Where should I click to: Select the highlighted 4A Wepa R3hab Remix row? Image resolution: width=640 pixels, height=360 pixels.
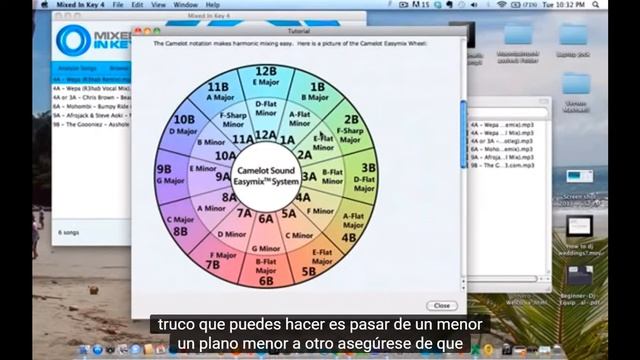point(91,79)
